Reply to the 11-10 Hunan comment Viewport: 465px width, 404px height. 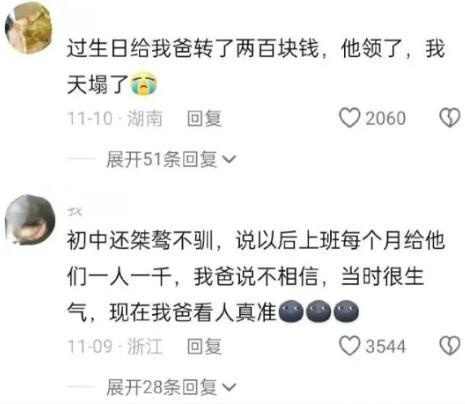pyautogui.click(x=204, y=118)
